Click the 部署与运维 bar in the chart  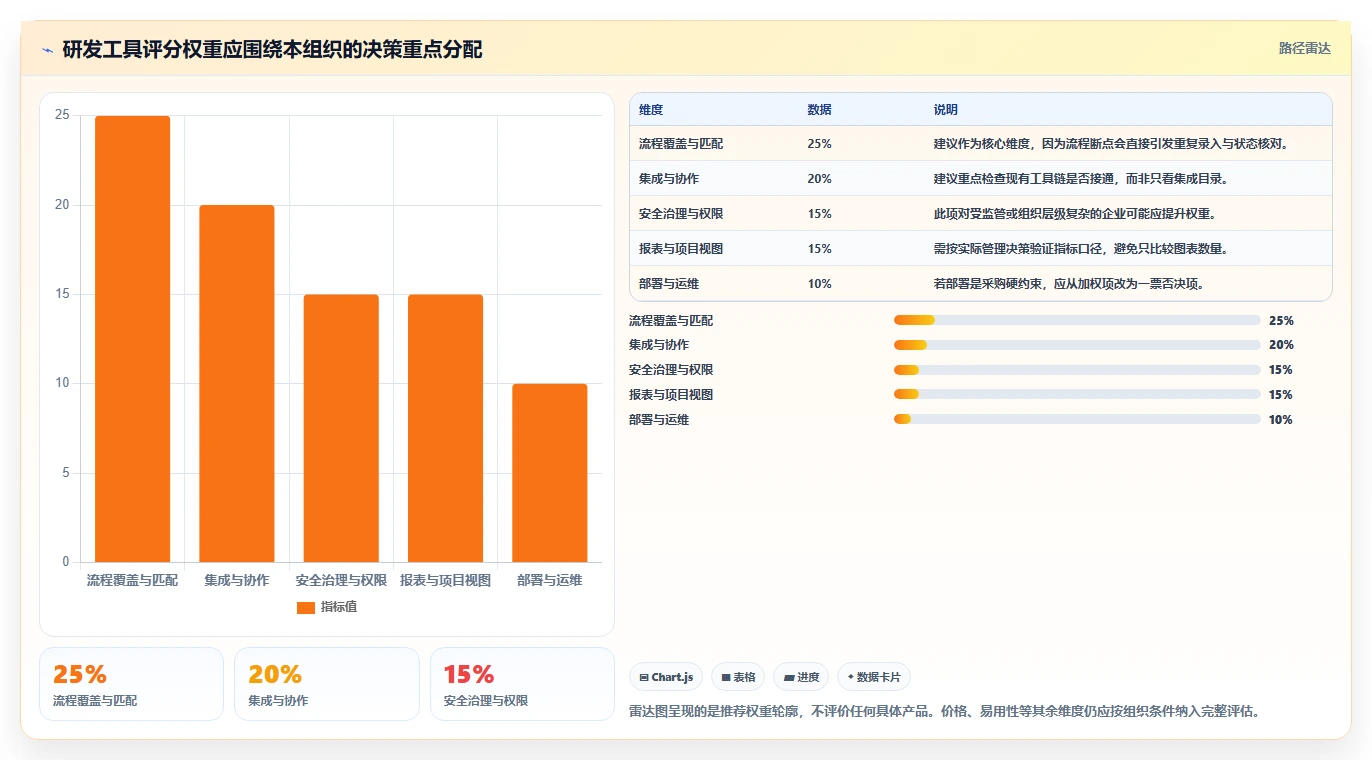[x=550, y=473]
